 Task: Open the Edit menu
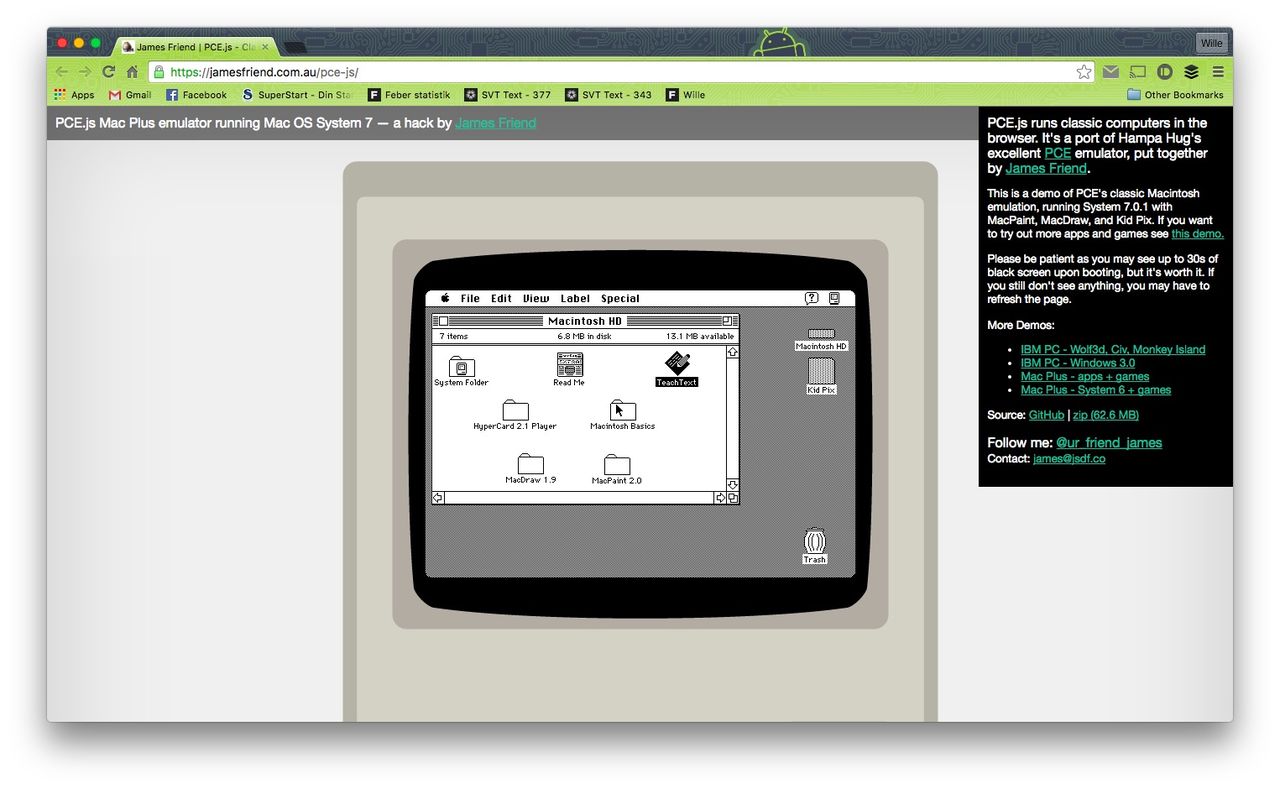coord(501,298)
